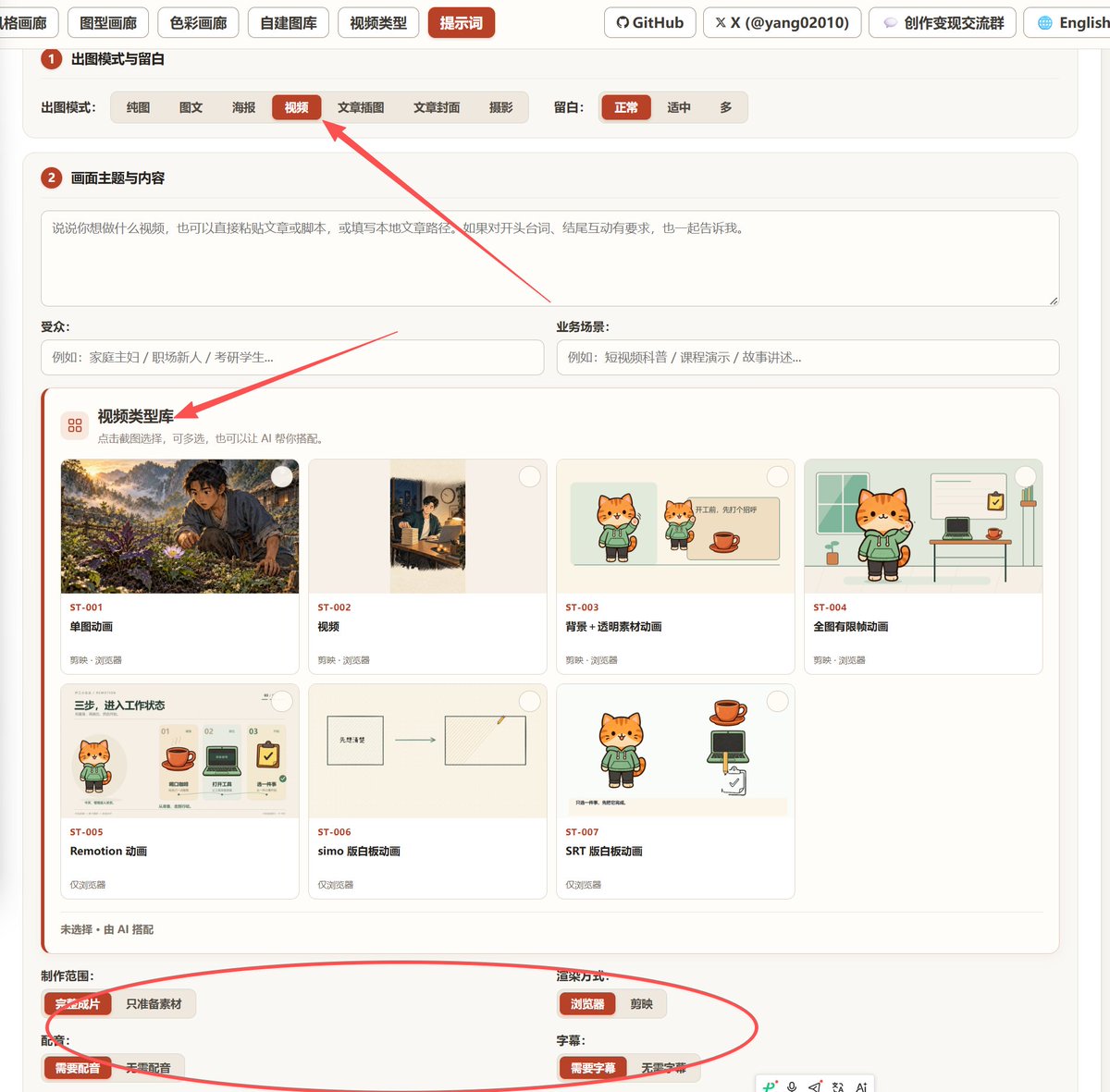Image resolution: width=1110 pixels, height=1092 pixels.
Task: Click the 未选择 · 由 AI 搭配 status text
Action: coord(107,929)
